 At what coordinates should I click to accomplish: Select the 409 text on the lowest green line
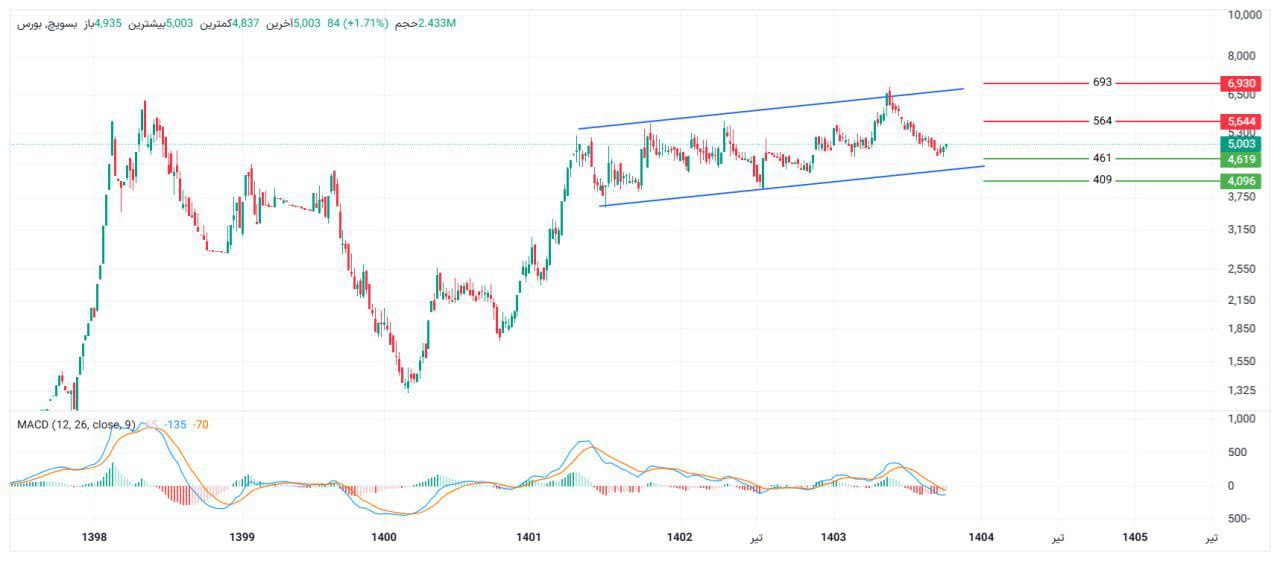tap(1102, 180)
